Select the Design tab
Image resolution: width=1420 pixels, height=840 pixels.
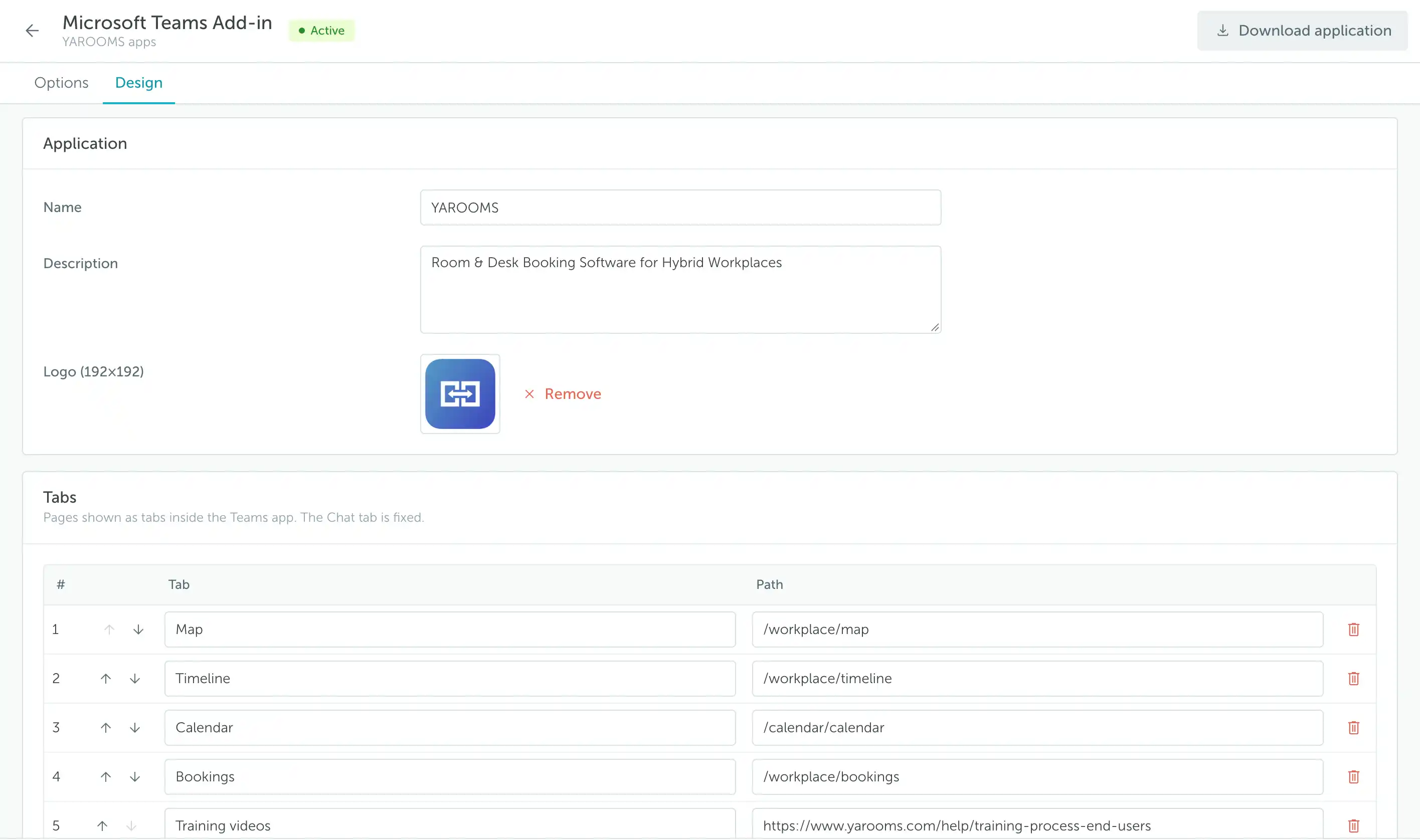tap(139, 83)
